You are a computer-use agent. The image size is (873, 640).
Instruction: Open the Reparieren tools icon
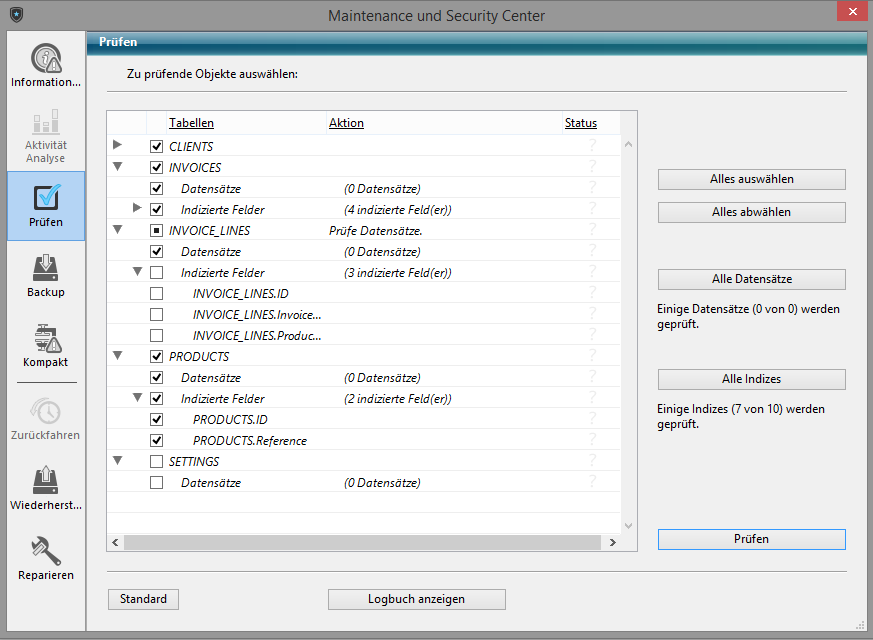(46, 552)
